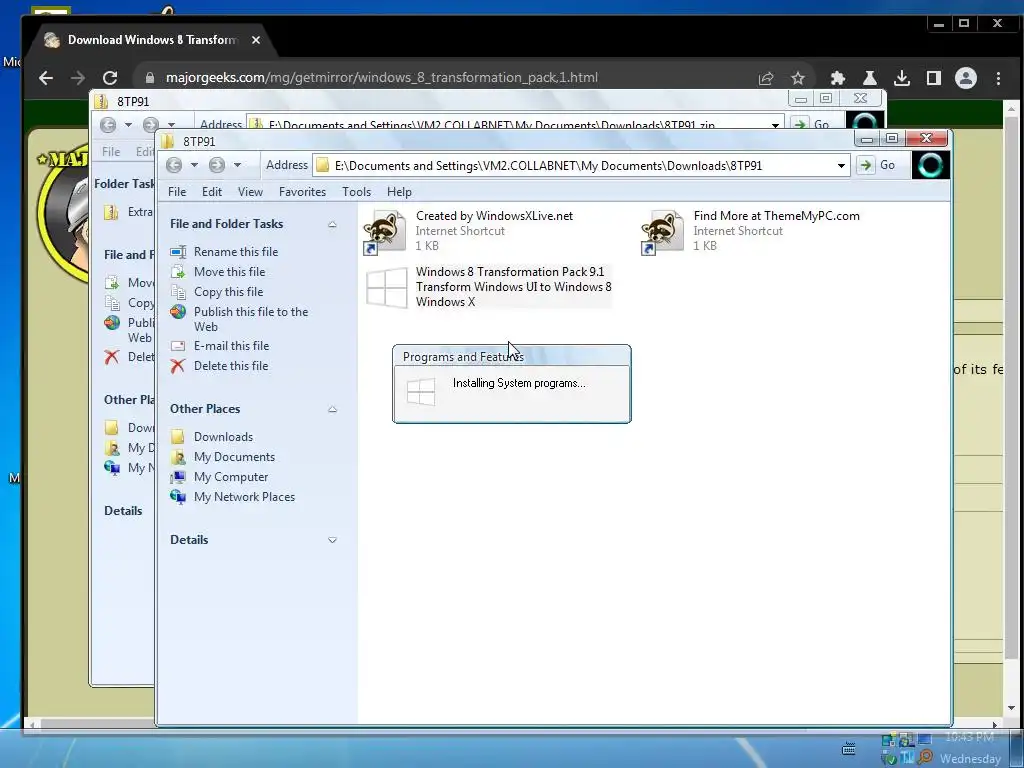The height and width of the screenshot is (768, 1024).
Task: Click Chrome page scrollbar down arrow
Action: (x=1011, y=708)
